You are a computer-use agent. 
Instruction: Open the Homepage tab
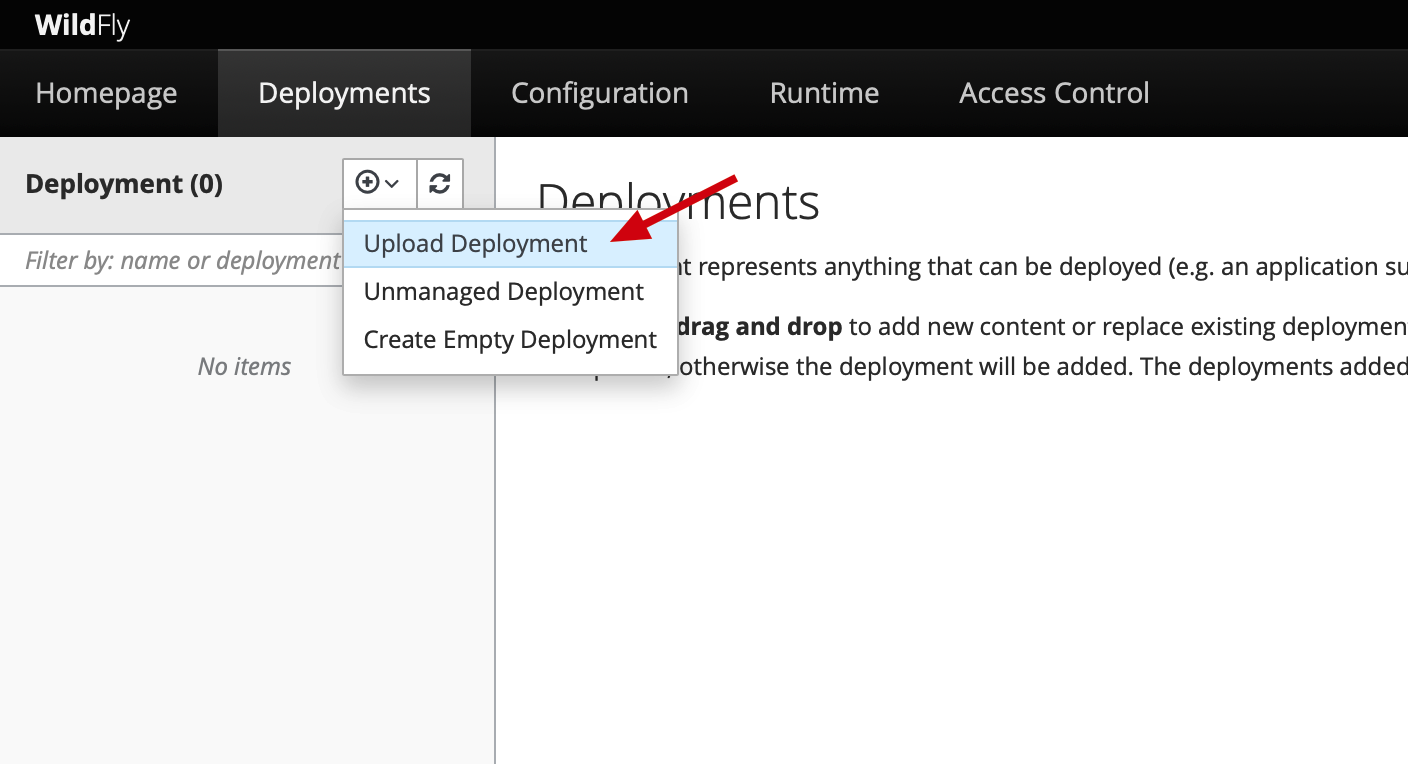pyautogui.click(x=106, y=93)
